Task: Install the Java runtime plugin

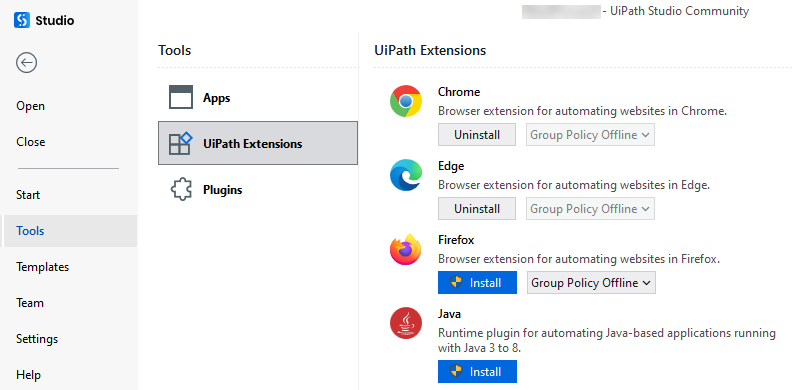Action: click(x=477, y=372)
